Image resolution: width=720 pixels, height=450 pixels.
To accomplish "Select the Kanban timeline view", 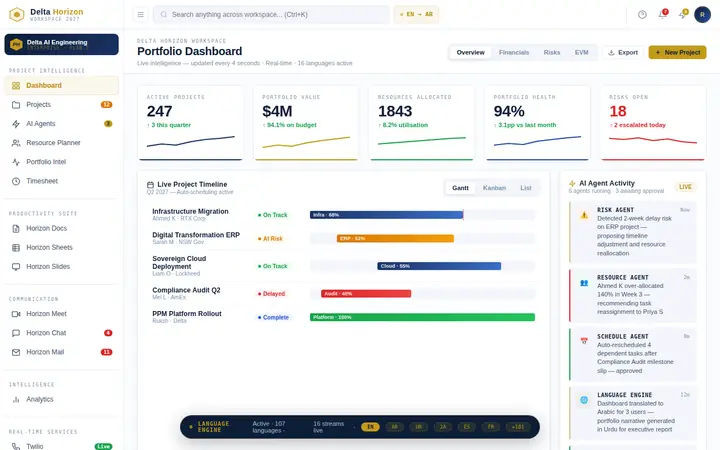I will point(494,188).
